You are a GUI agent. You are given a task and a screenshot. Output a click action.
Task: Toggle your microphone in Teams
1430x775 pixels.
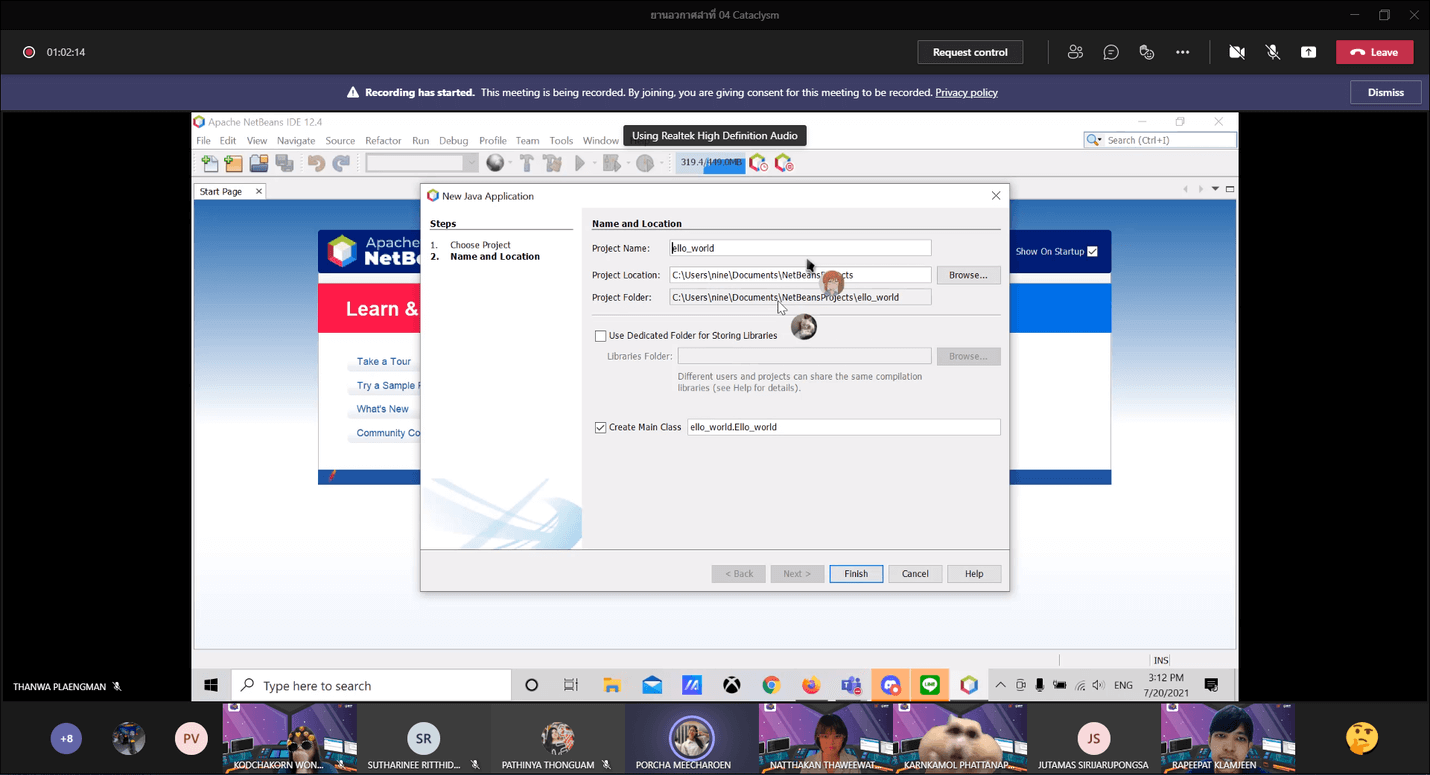(1273, 52)
